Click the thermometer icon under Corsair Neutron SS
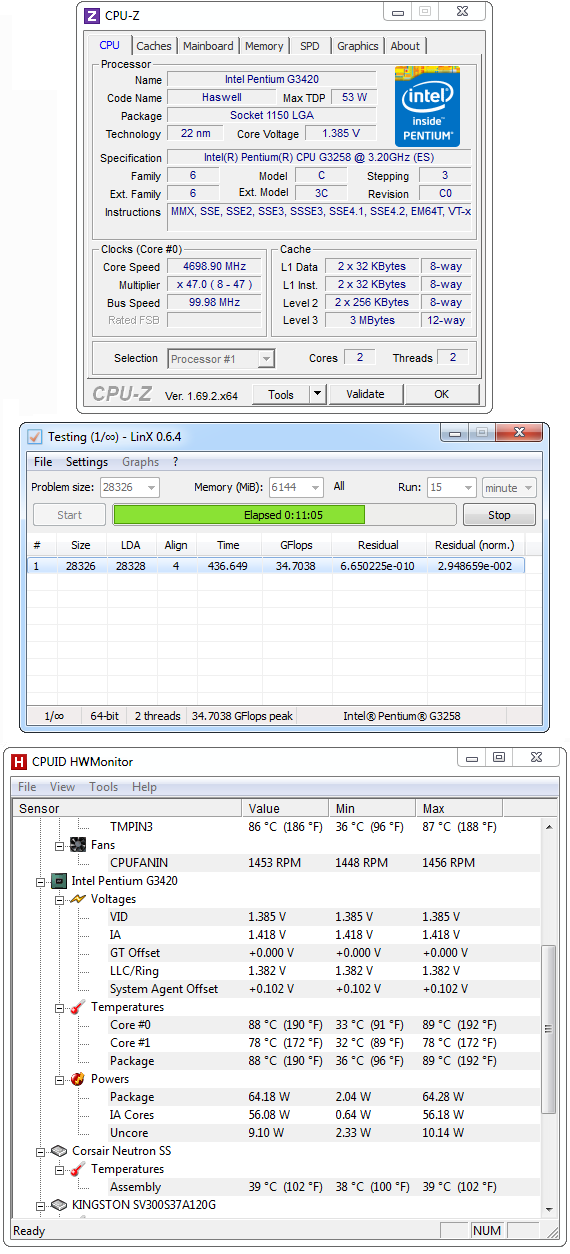570x1254 pixels. point(78,1169)
